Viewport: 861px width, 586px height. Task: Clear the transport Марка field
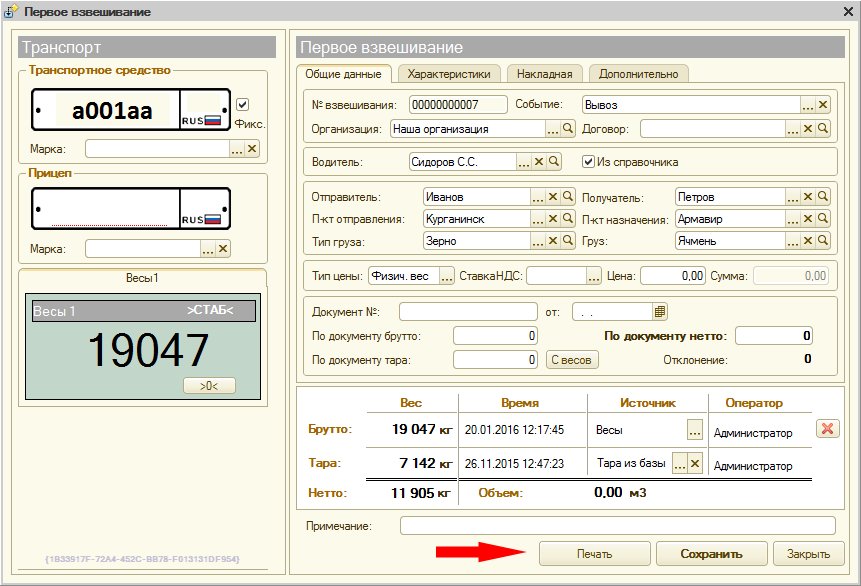tap(252, 149)
